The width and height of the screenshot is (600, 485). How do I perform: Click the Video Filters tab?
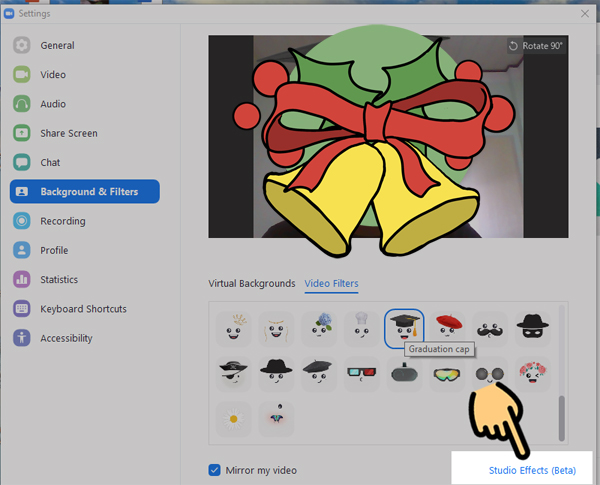pos(331,283)
